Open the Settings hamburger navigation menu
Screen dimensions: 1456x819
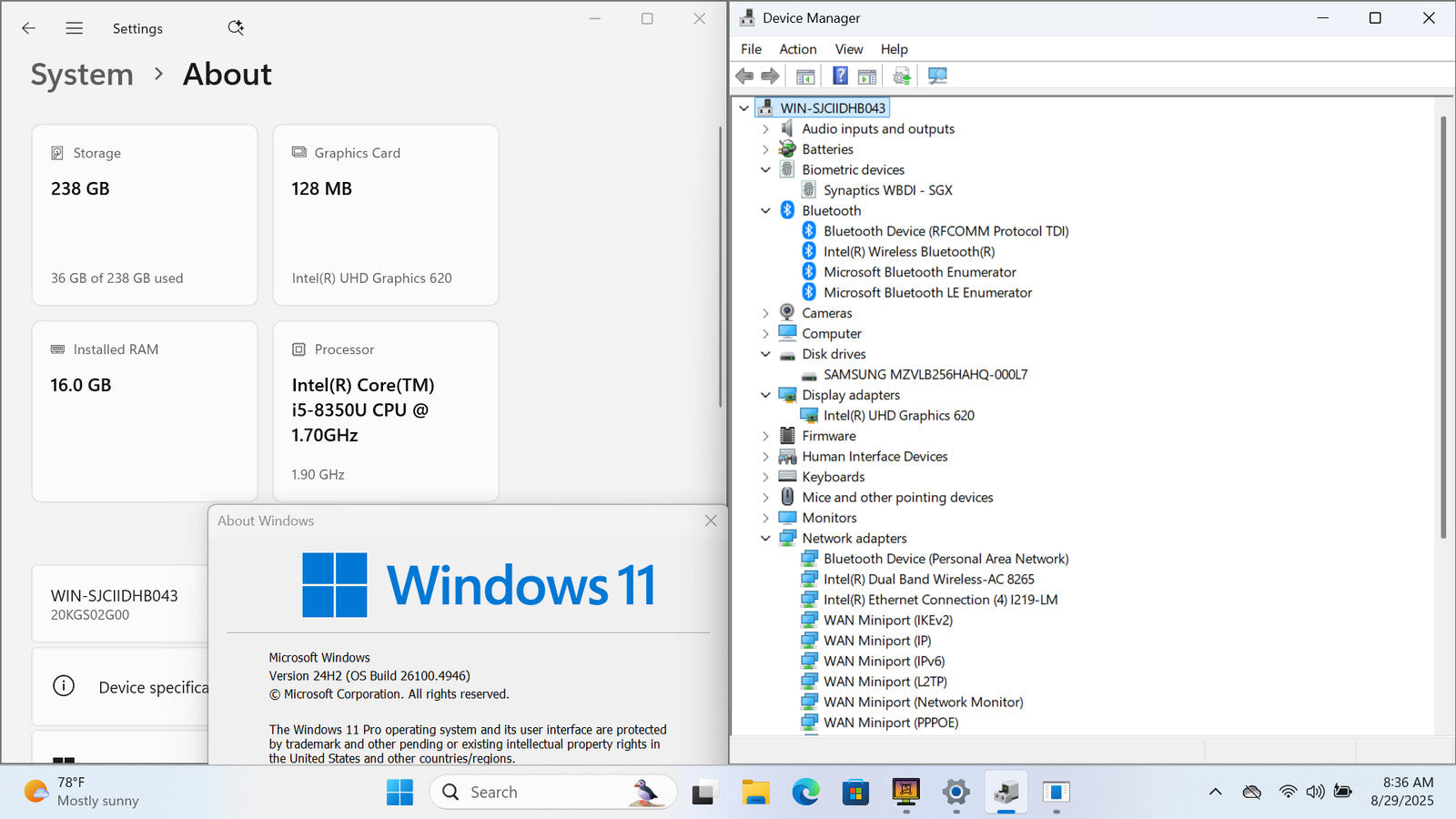[75, 28]
